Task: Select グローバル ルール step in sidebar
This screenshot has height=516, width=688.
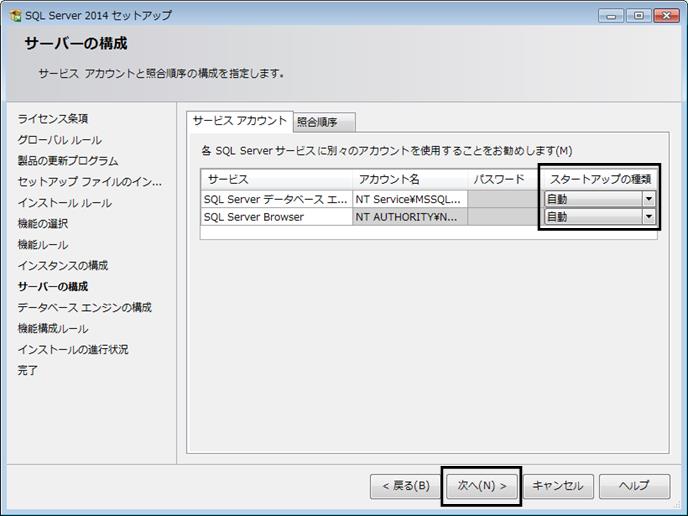Action: 60,140
